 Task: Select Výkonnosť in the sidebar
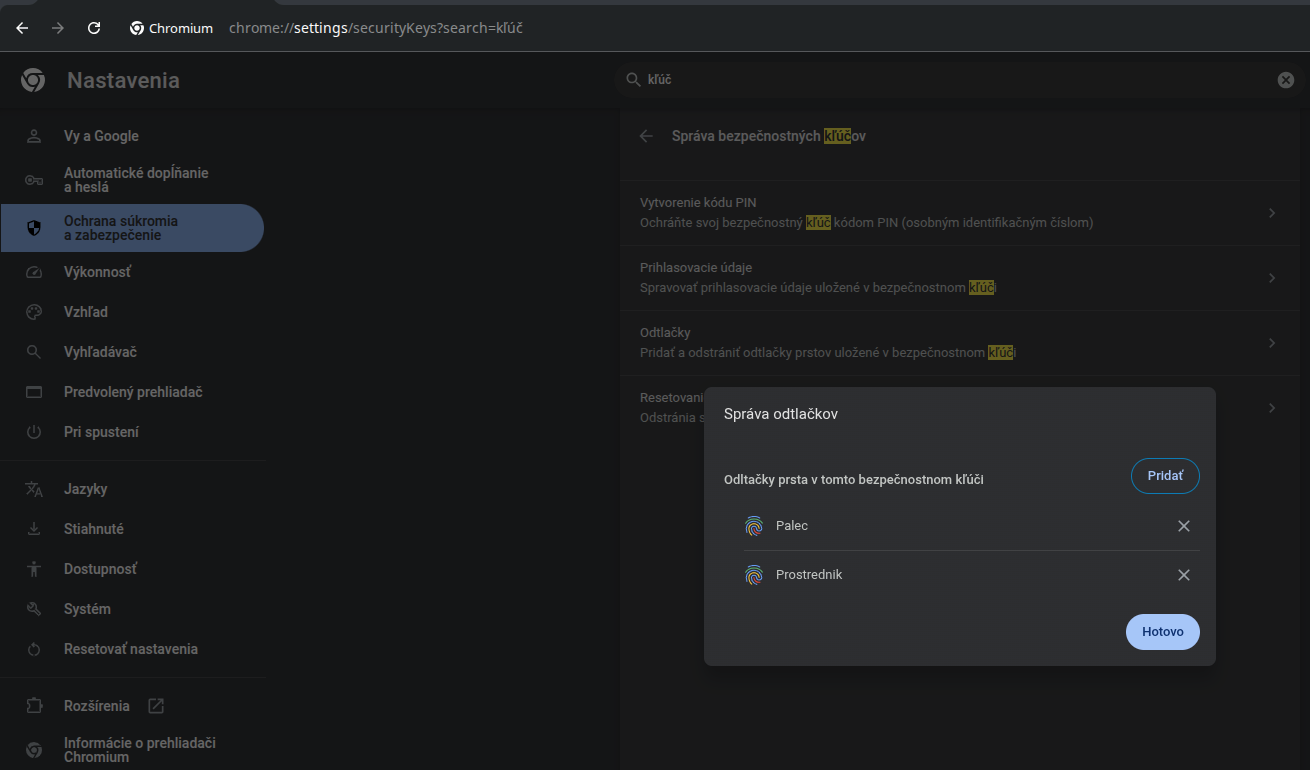97,272
